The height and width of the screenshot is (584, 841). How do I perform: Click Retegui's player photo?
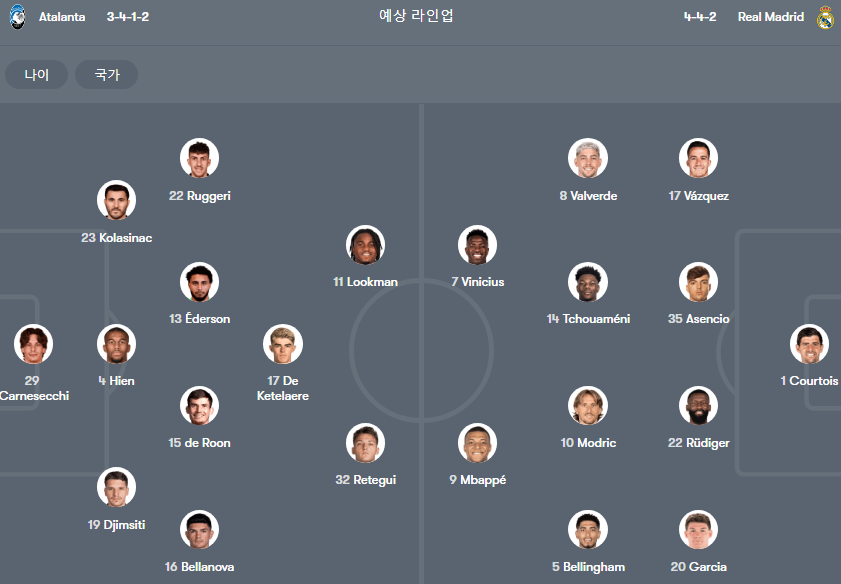[x=366, y=443]
